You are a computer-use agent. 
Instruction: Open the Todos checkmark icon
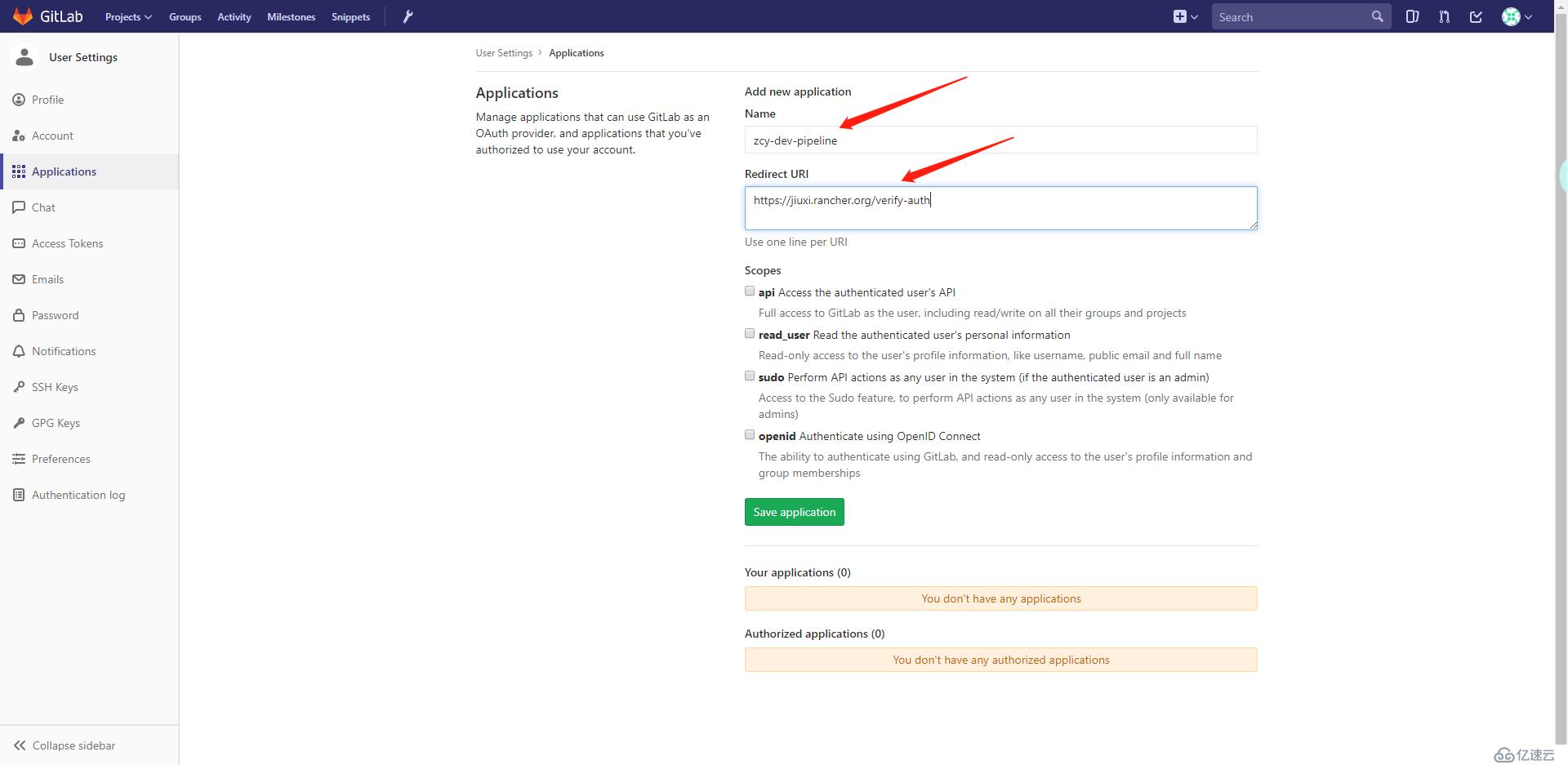[x=1476, y=16]
